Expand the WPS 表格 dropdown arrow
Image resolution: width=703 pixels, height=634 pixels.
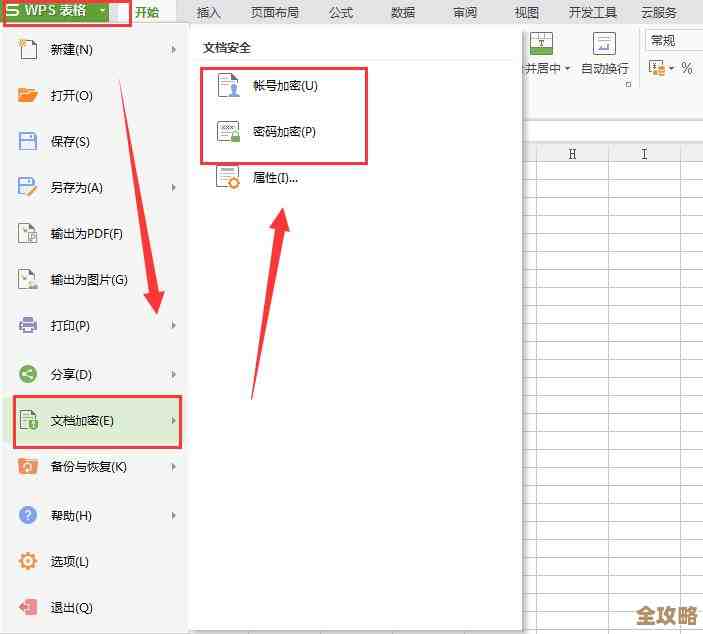[x=103, y=10]
